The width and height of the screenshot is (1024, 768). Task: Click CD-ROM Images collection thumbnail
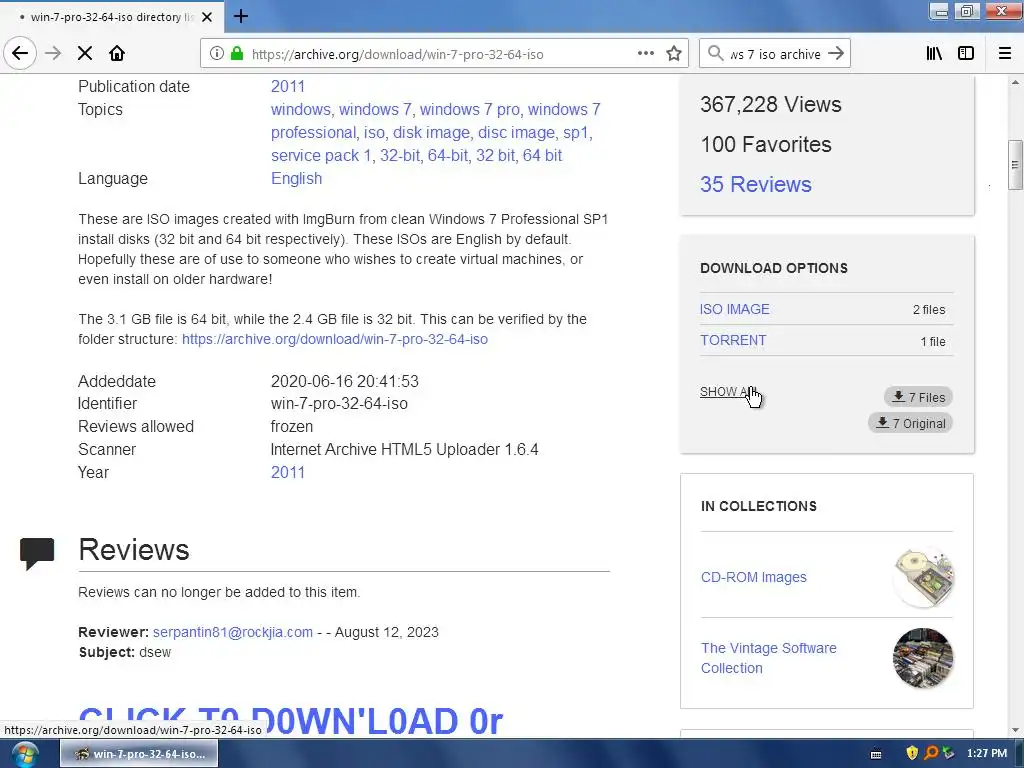(923, 577)
